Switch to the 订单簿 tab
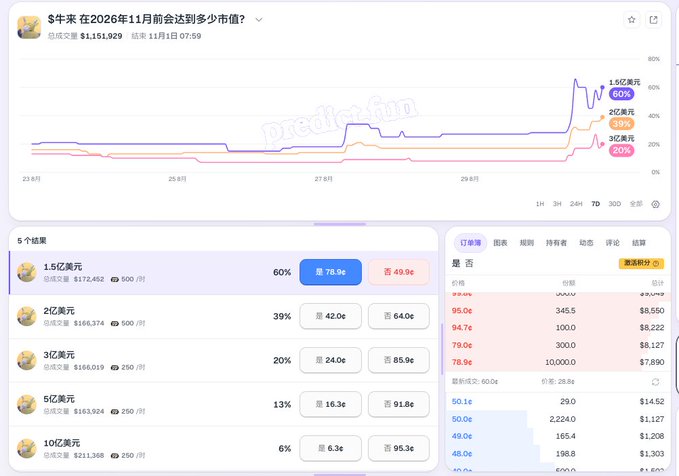 coord(470,243)
